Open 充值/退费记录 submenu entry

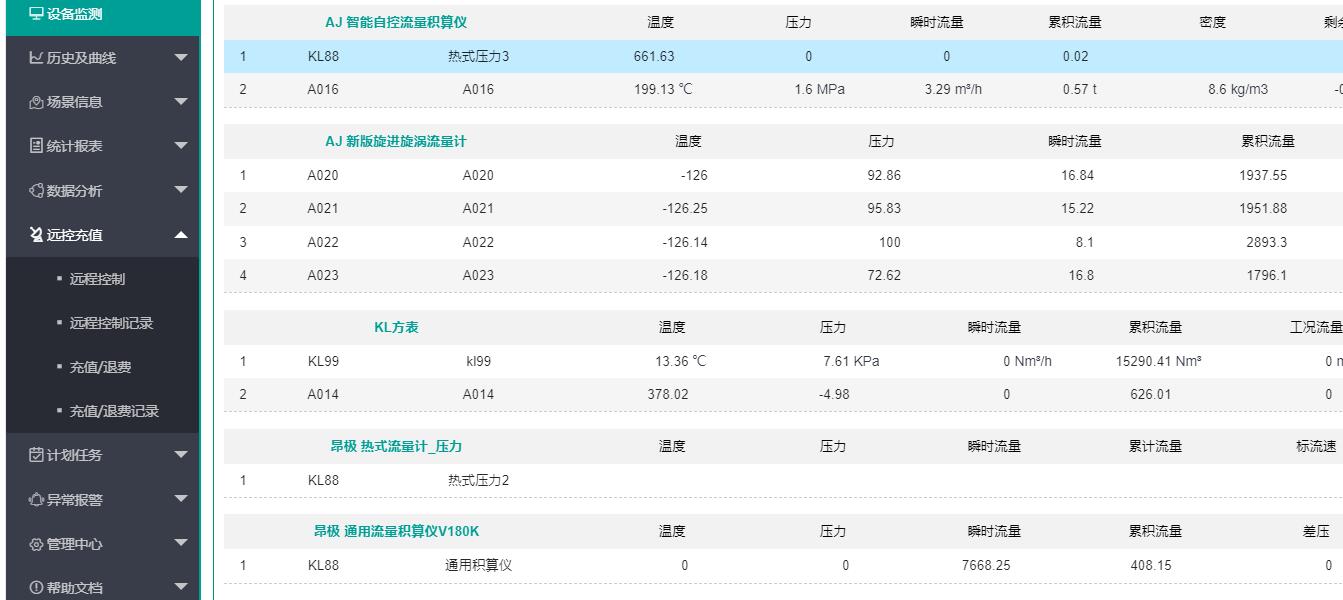(x=114, y=411)
